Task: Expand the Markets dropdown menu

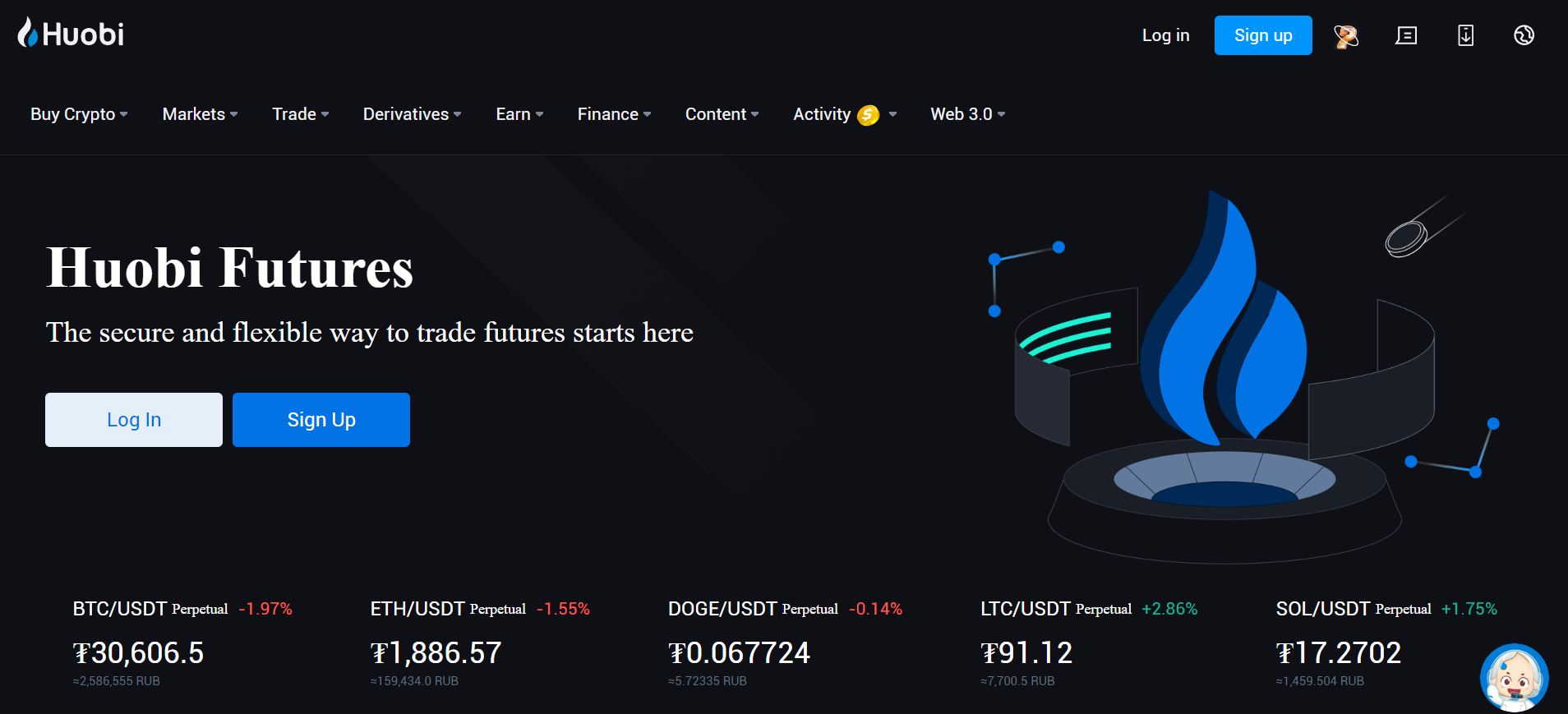Action: click(x=200, y=114)
